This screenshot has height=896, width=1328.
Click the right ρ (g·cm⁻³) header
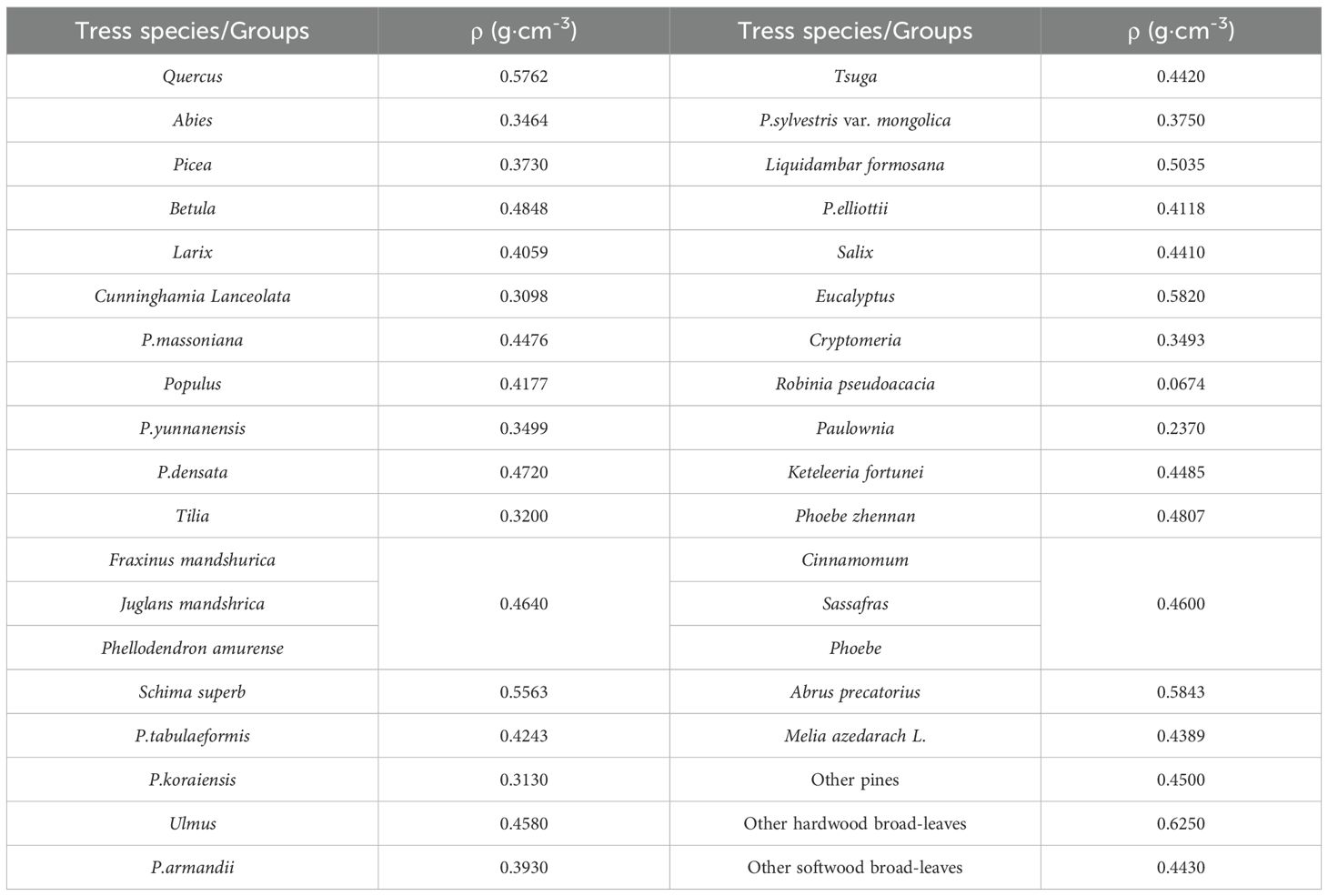pyautogui.click(x=1180, y=31)
